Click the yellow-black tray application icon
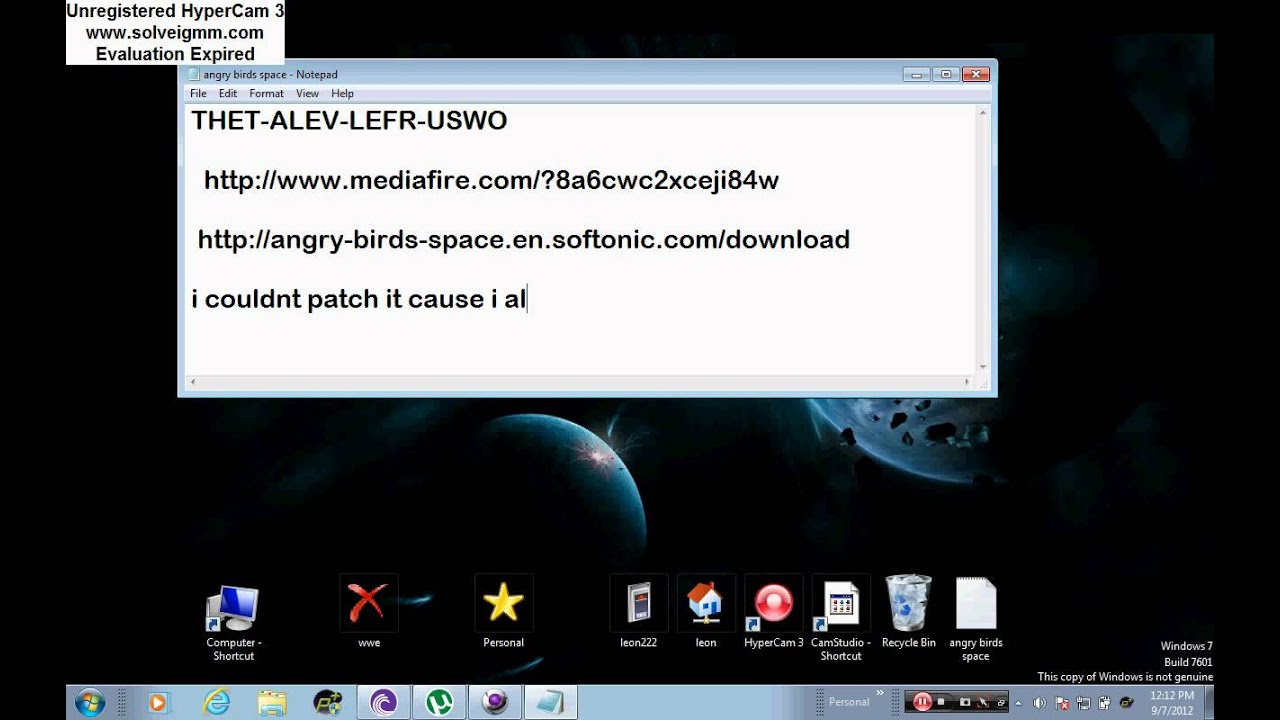 (x=1126, y=703)
